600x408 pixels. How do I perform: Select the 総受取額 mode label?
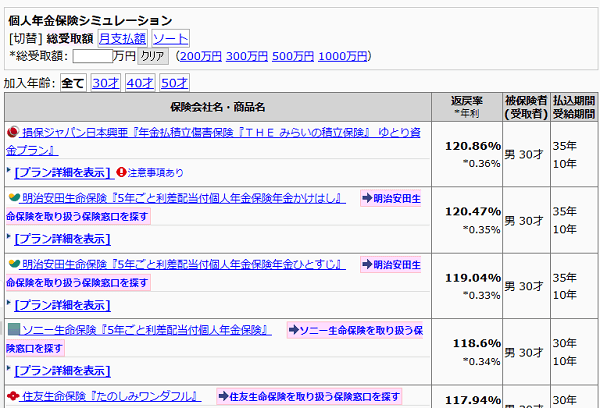point(70,38)
